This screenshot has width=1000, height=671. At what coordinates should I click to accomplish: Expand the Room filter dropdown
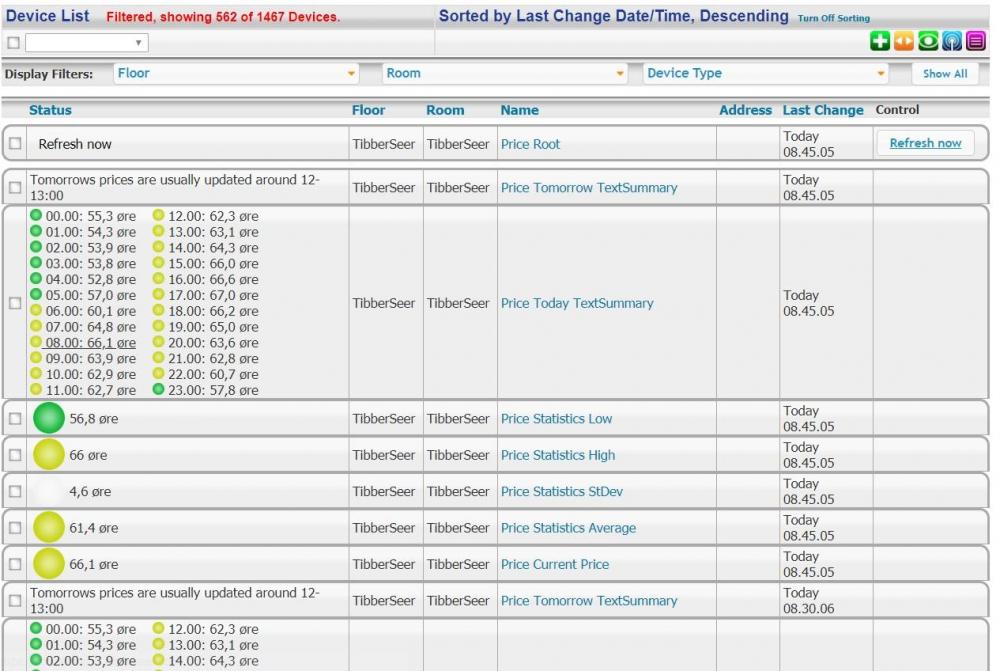click(x=505, y=73)
